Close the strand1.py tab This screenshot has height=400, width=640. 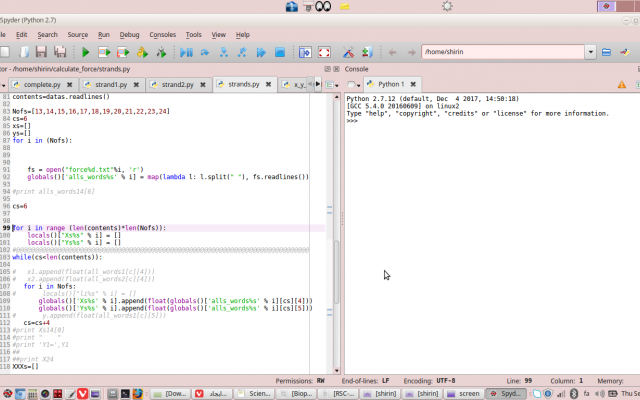pos(136,84)
